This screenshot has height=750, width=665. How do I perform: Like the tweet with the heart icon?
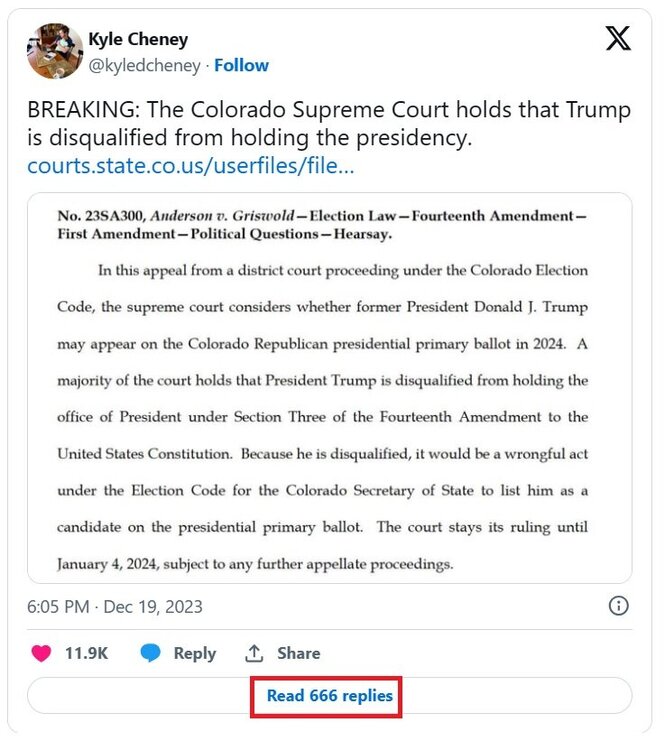point(41,653)
